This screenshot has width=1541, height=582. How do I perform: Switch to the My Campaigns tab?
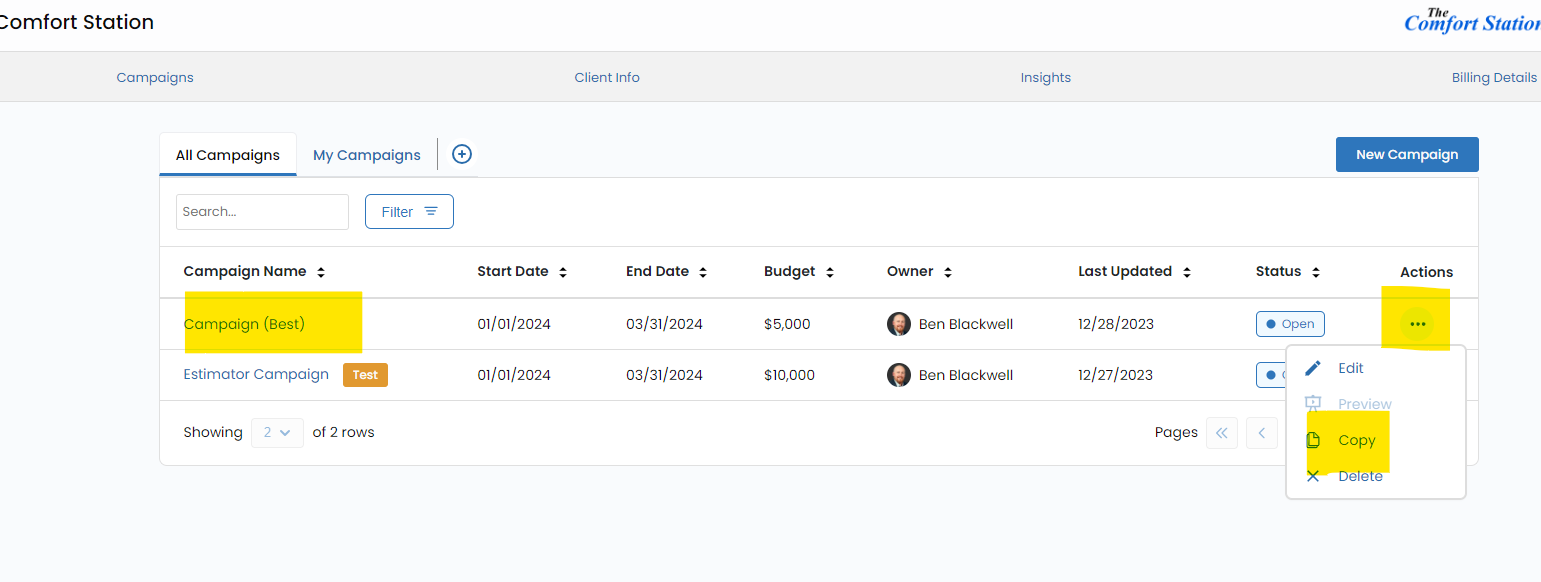click(x=367, y=155)
